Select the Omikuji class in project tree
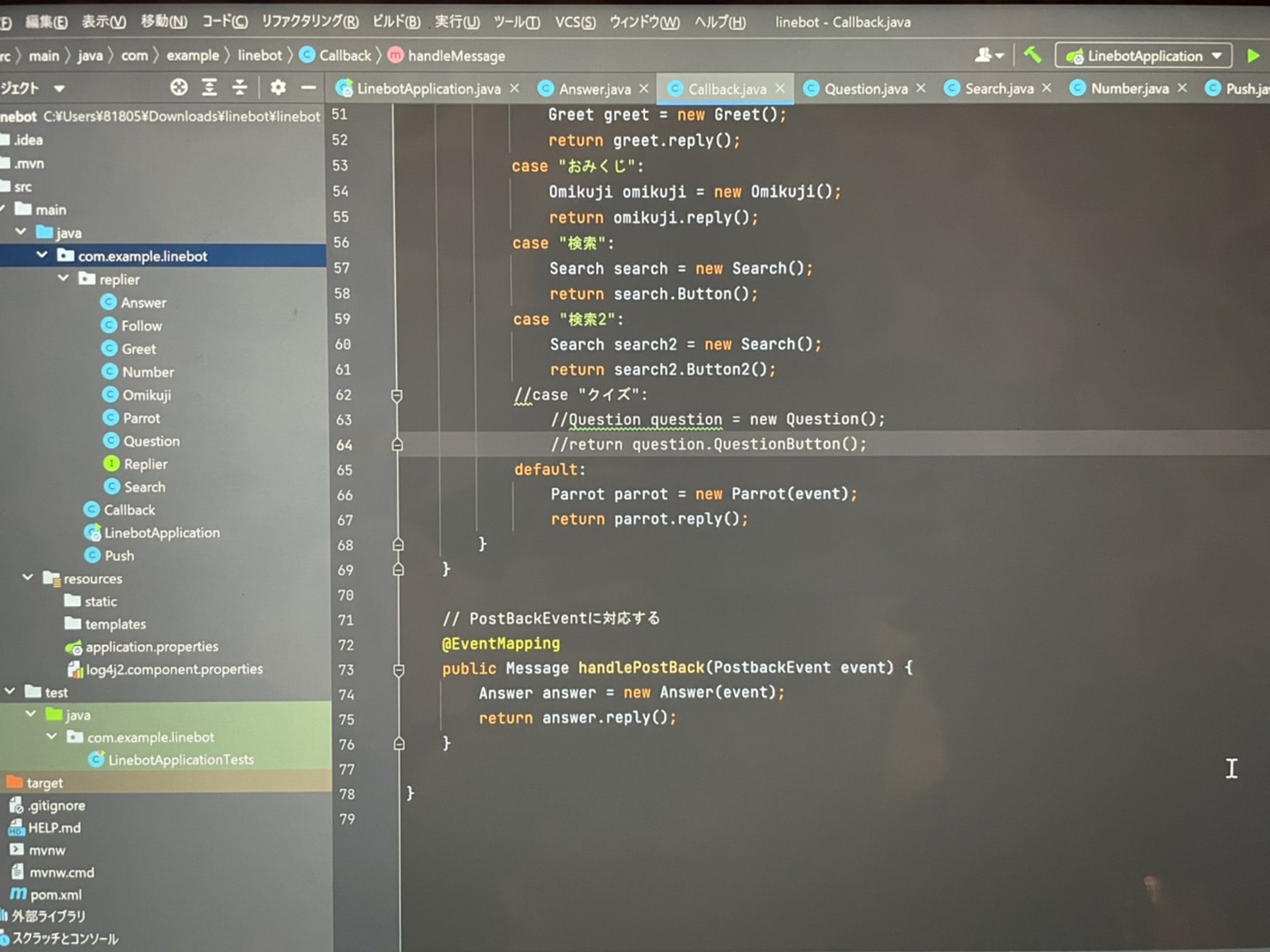 [x=146, y=395]
